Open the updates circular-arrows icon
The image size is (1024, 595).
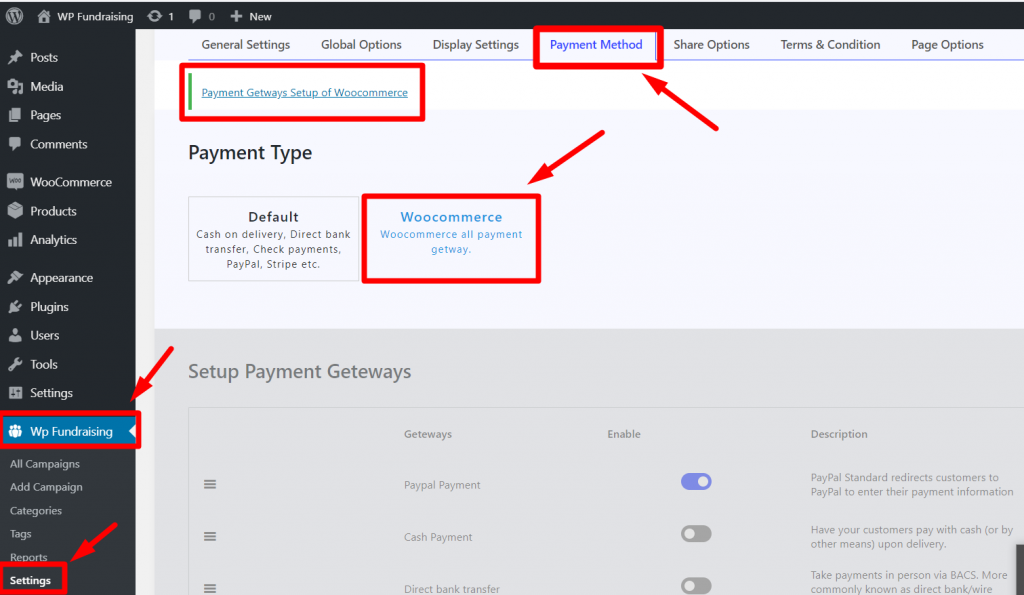(x=155, y=16)
